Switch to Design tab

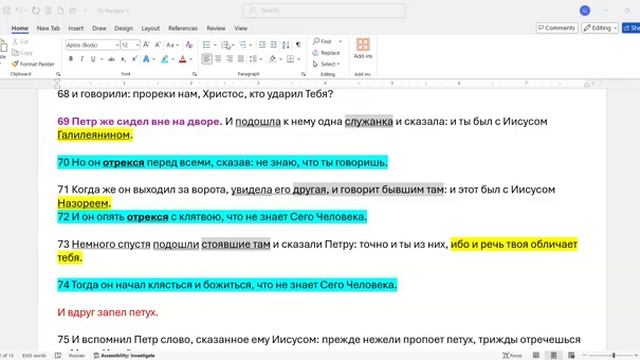point(124,28)
